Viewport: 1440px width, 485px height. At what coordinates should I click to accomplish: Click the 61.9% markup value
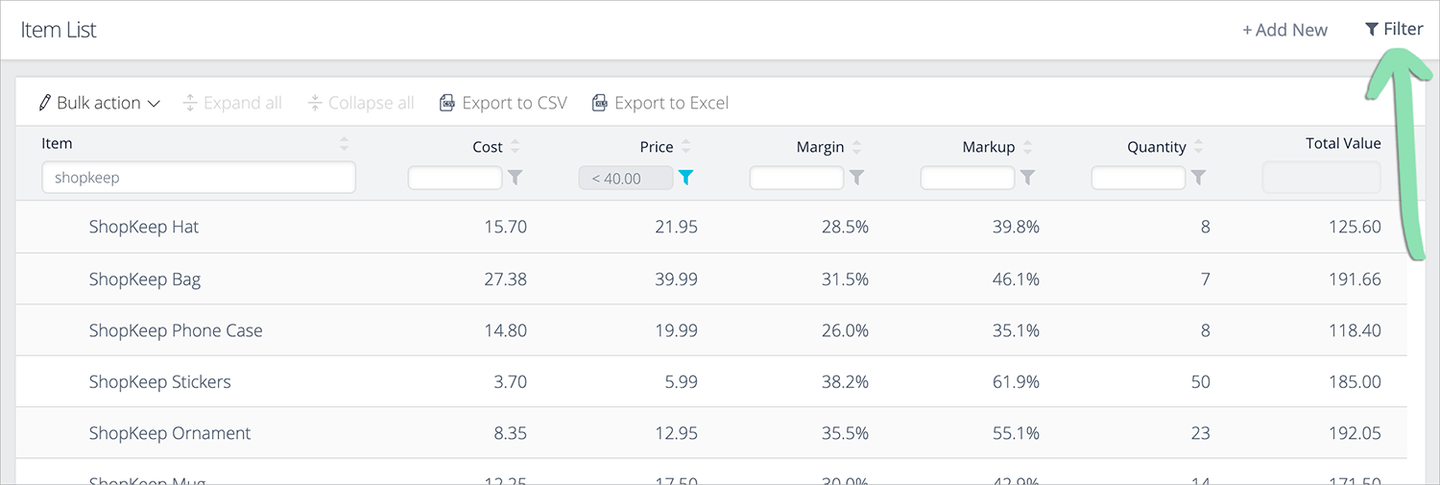[x=1015, y=382]
